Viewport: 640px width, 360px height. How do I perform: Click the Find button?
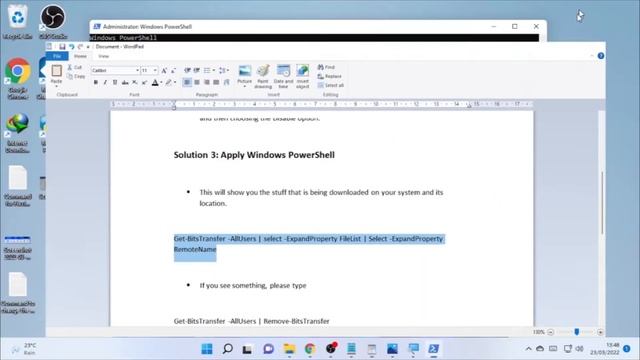pos(327,67)
